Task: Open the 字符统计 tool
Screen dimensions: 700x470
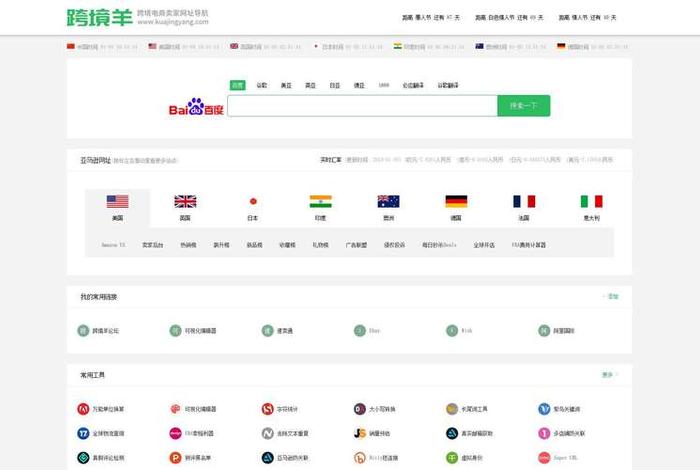Action: coord(268,409)
